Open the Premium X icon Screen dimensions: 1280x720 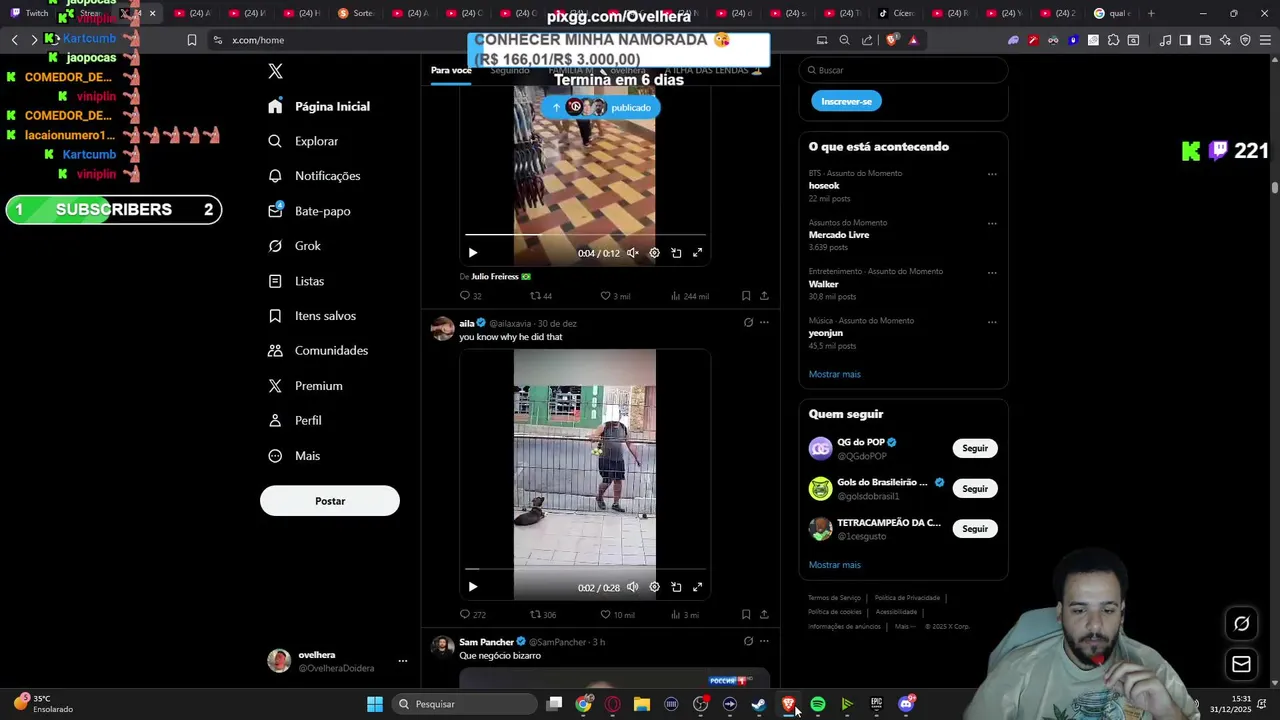(x=275, y=386)
